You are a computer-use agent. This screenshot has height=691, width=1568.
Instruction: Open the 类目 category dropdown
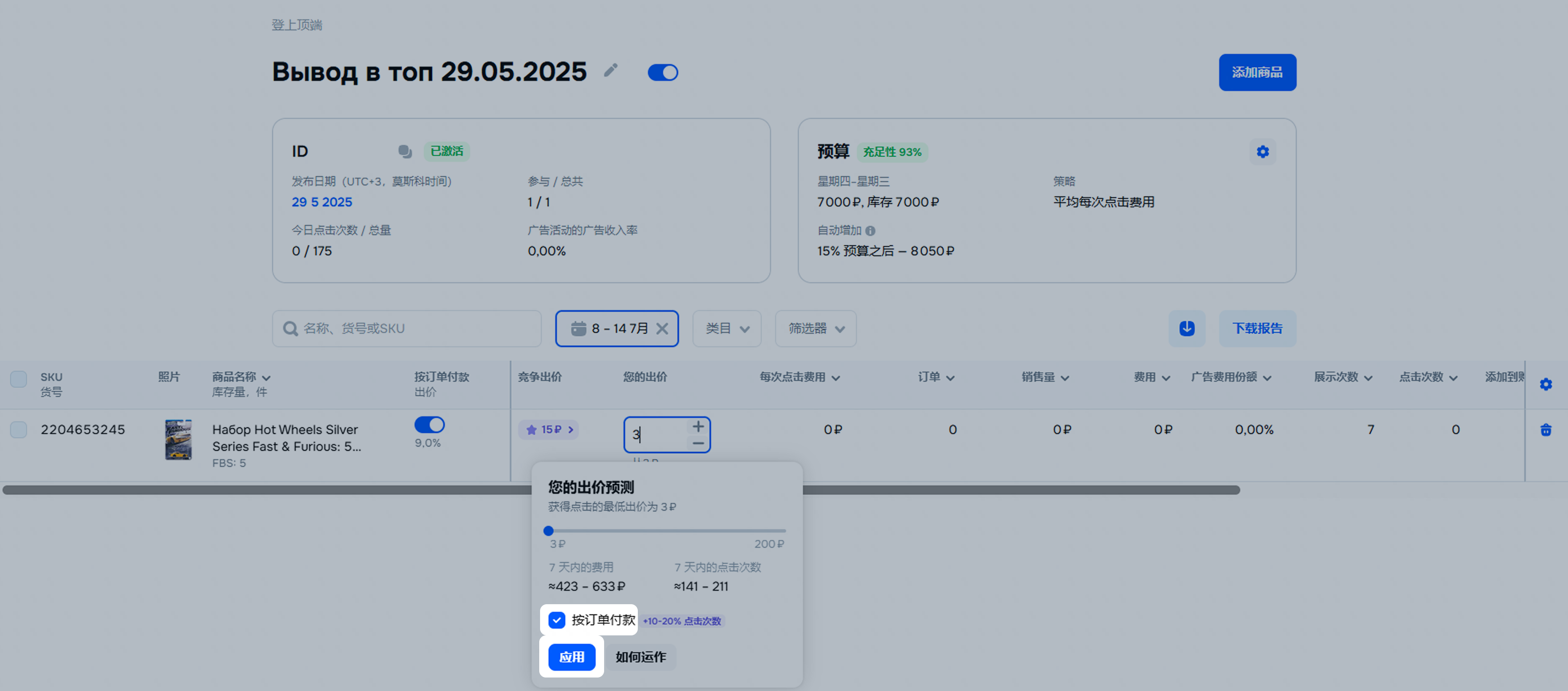(x=727, y=329)
